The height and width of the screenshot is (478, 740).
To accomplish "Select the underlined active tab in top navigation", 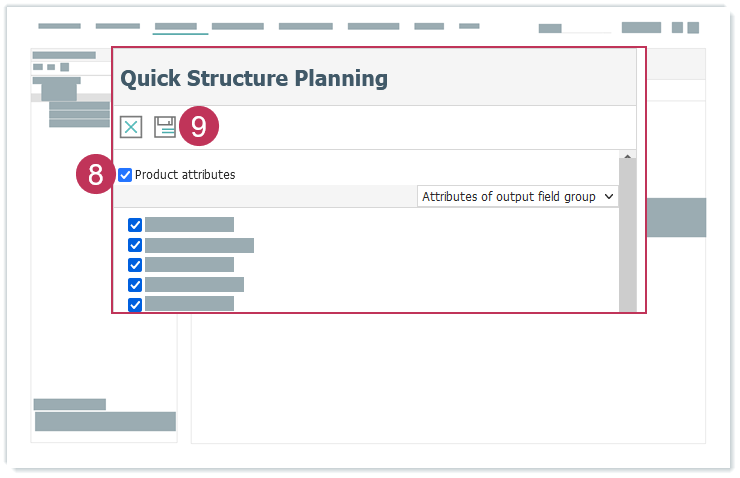I will coord(176,26).
